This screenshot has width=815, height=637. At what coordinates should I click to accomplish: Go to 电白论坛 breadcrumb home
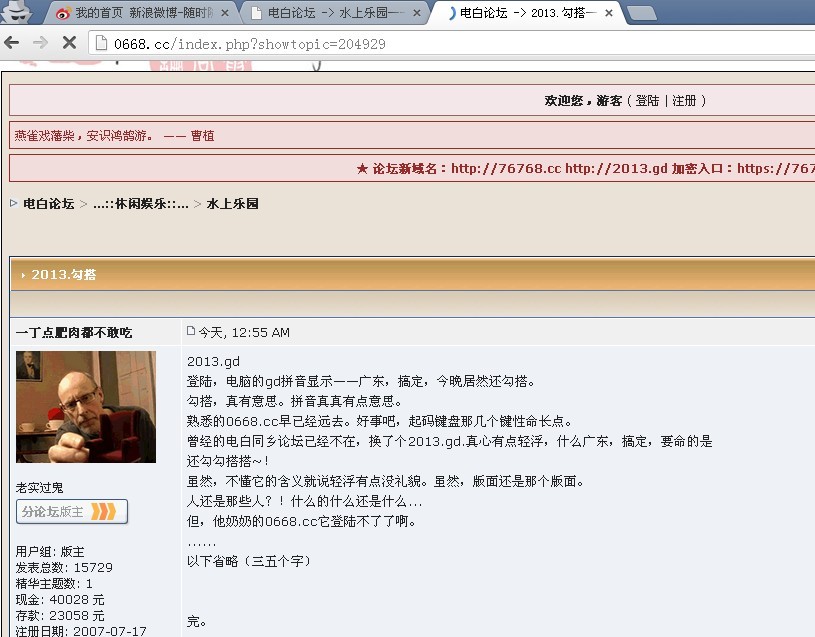click(48, 204)
